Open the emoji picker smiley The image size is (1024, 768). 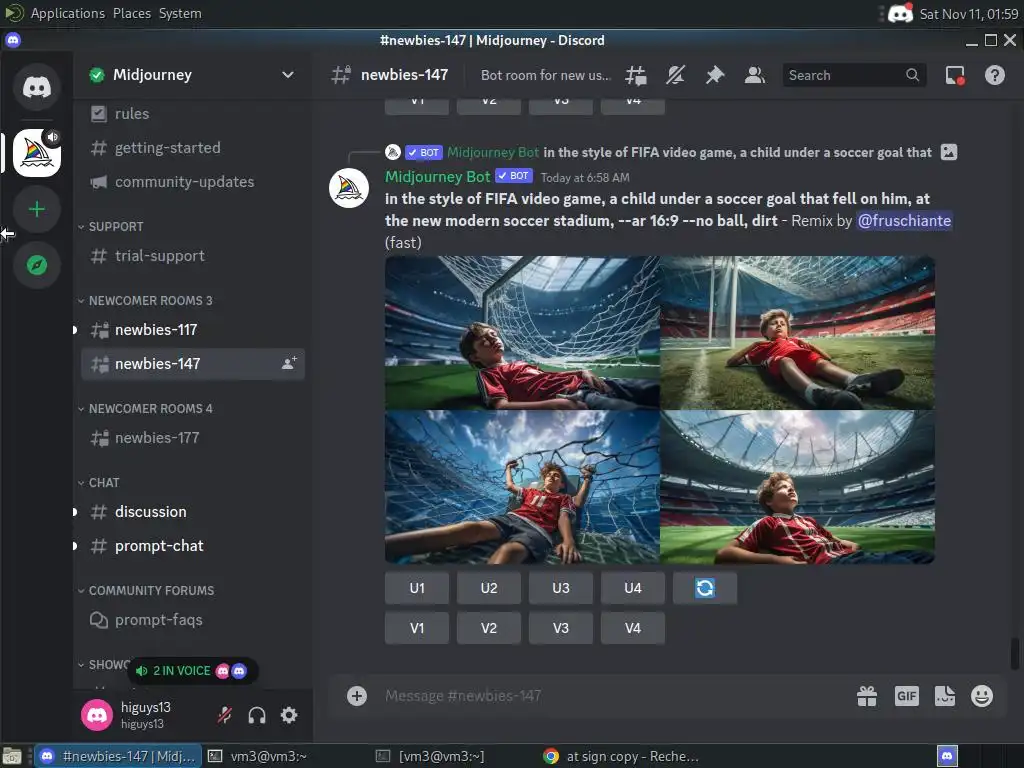coord(982,696)
